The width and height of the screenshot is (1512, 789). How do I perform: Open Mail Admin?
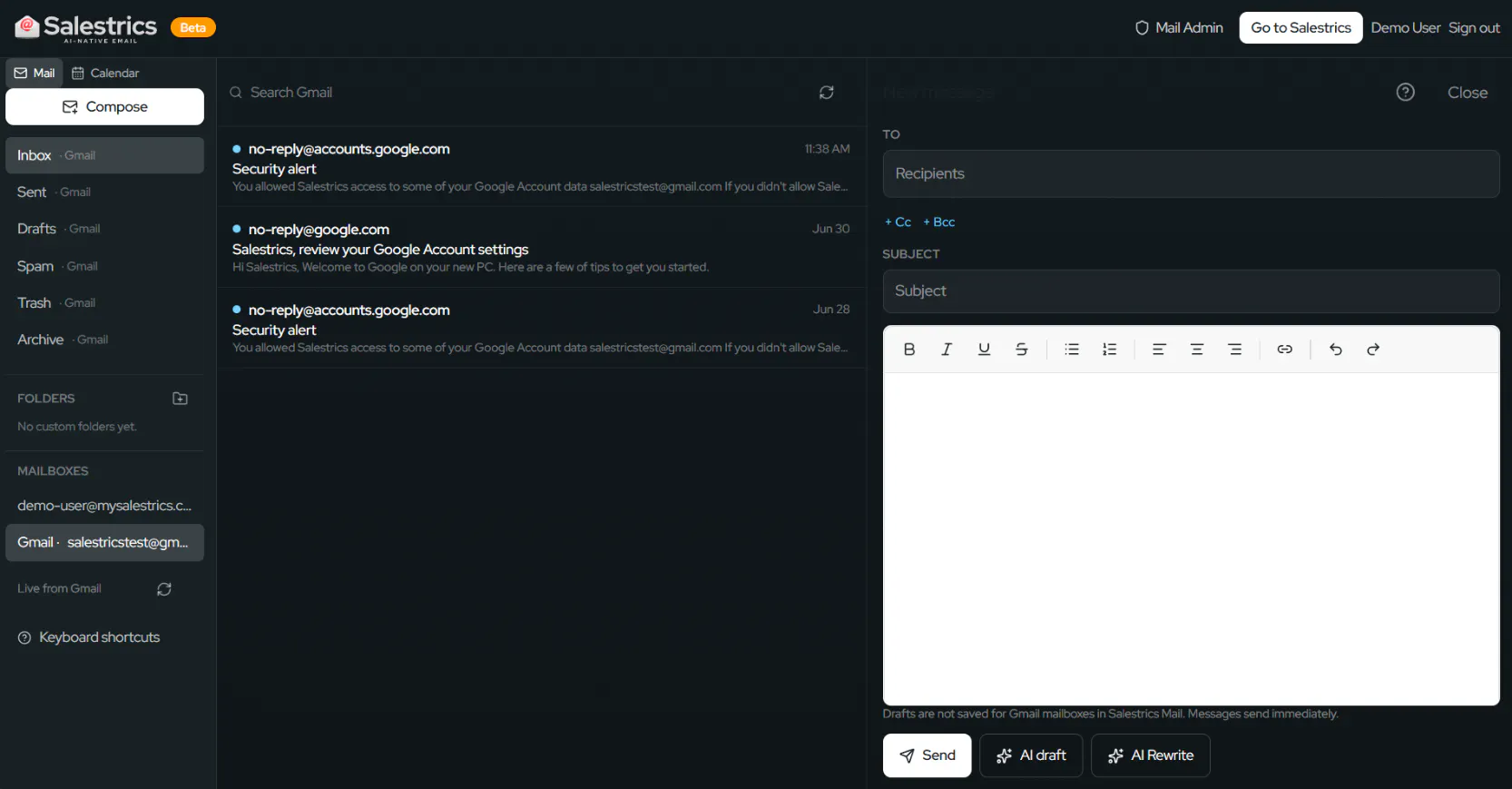(x=1179, y=27)
